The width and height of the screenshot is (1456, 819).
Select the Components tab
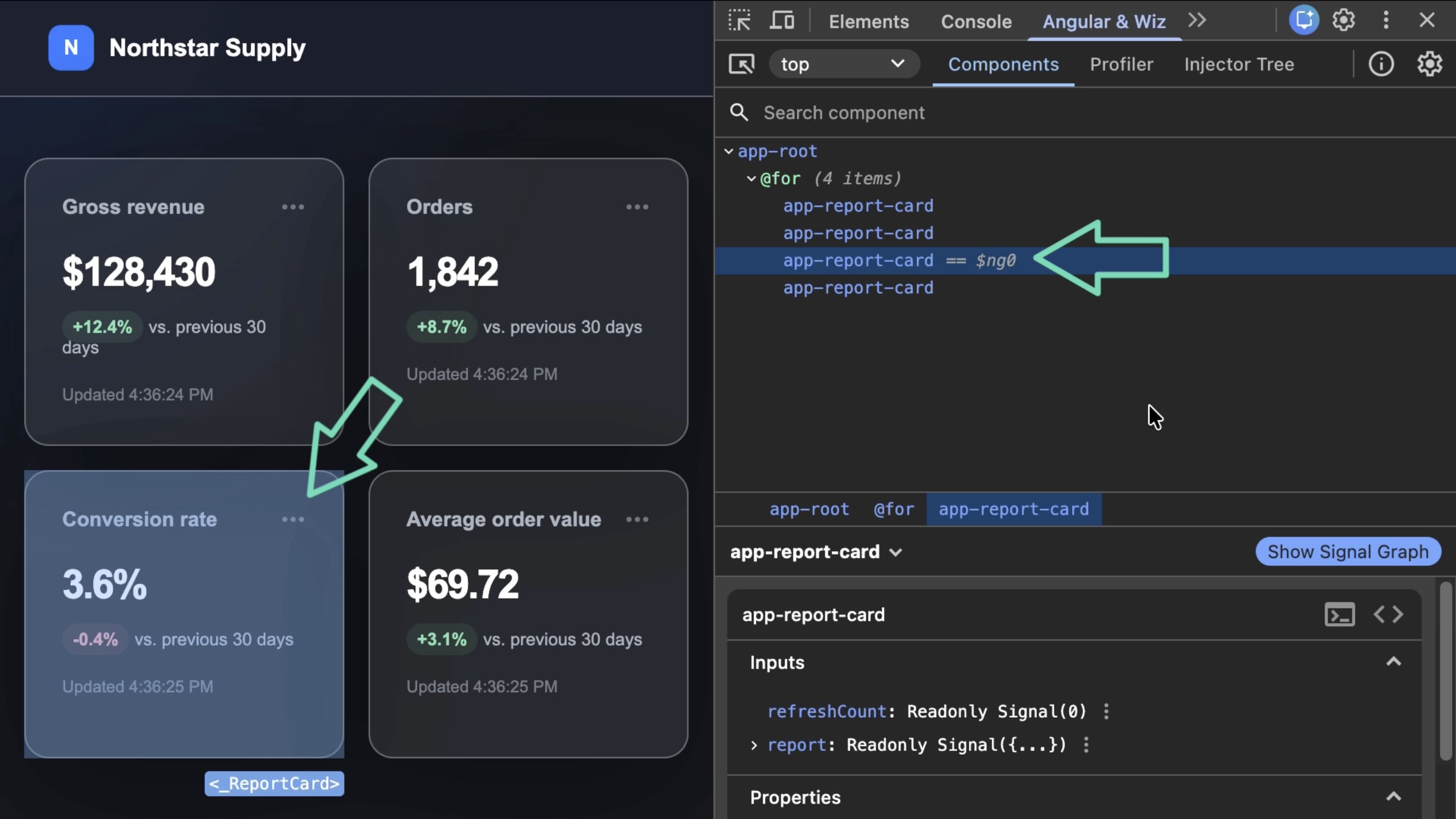pos(1003,64)
